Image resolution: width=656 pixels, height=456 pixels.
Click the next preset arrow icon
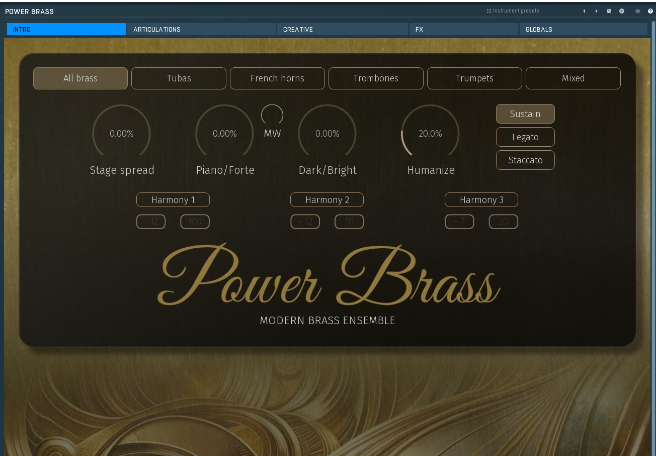click(596, 11)
